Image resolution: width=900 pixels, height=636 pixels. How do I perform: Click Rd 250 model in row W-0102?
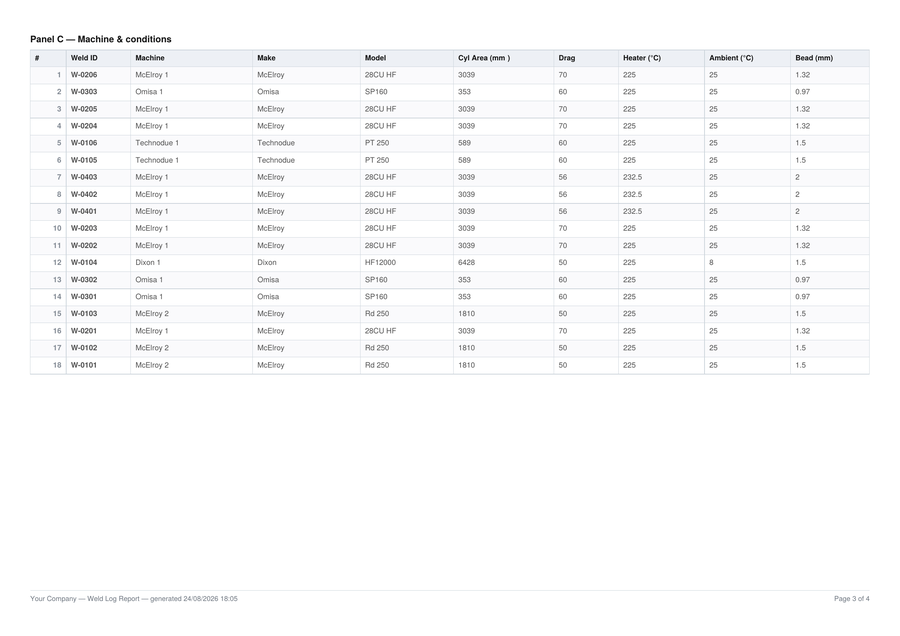[x=377, y=348]
